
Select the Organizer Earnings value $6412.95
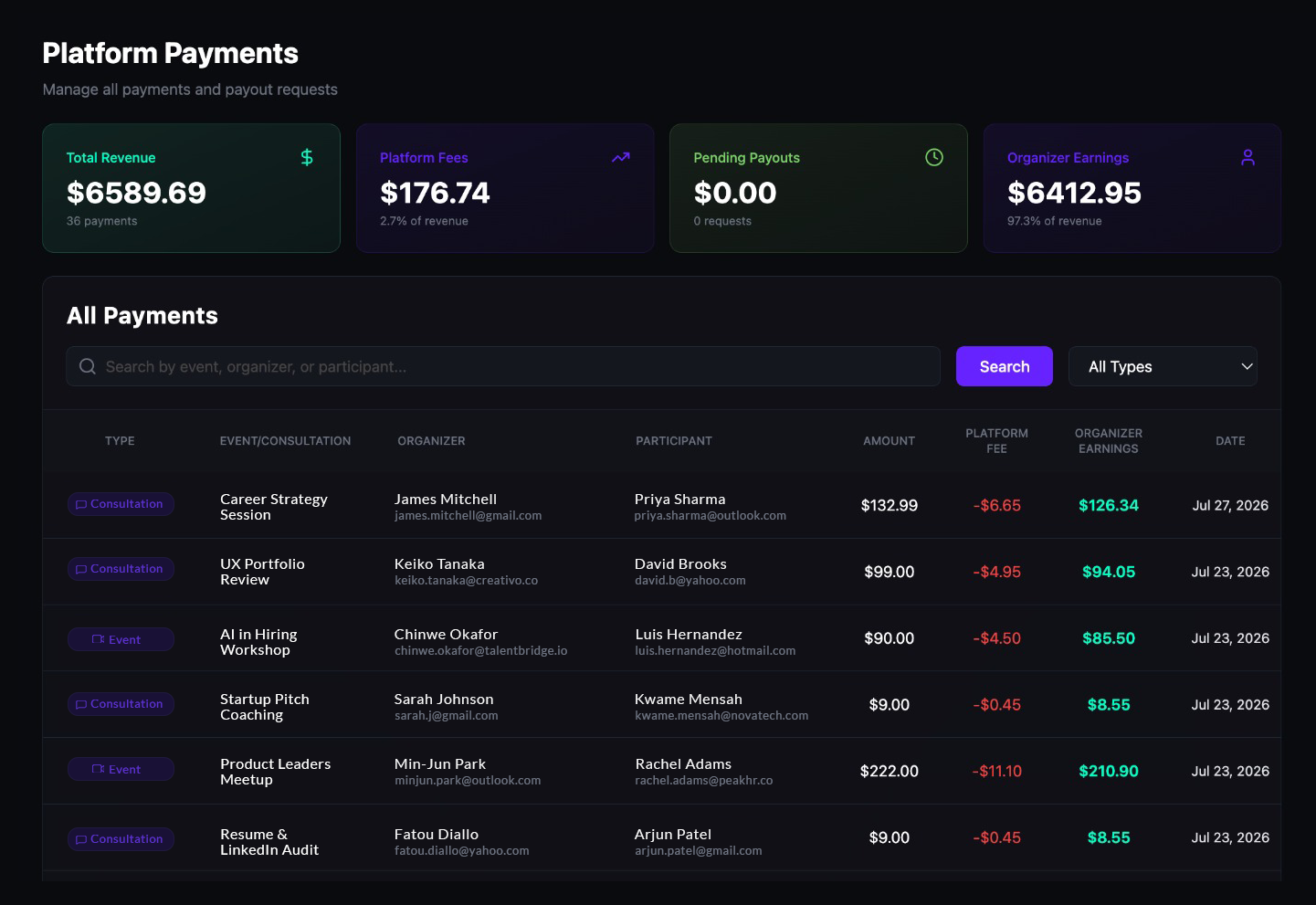(x=1074, y=193)
